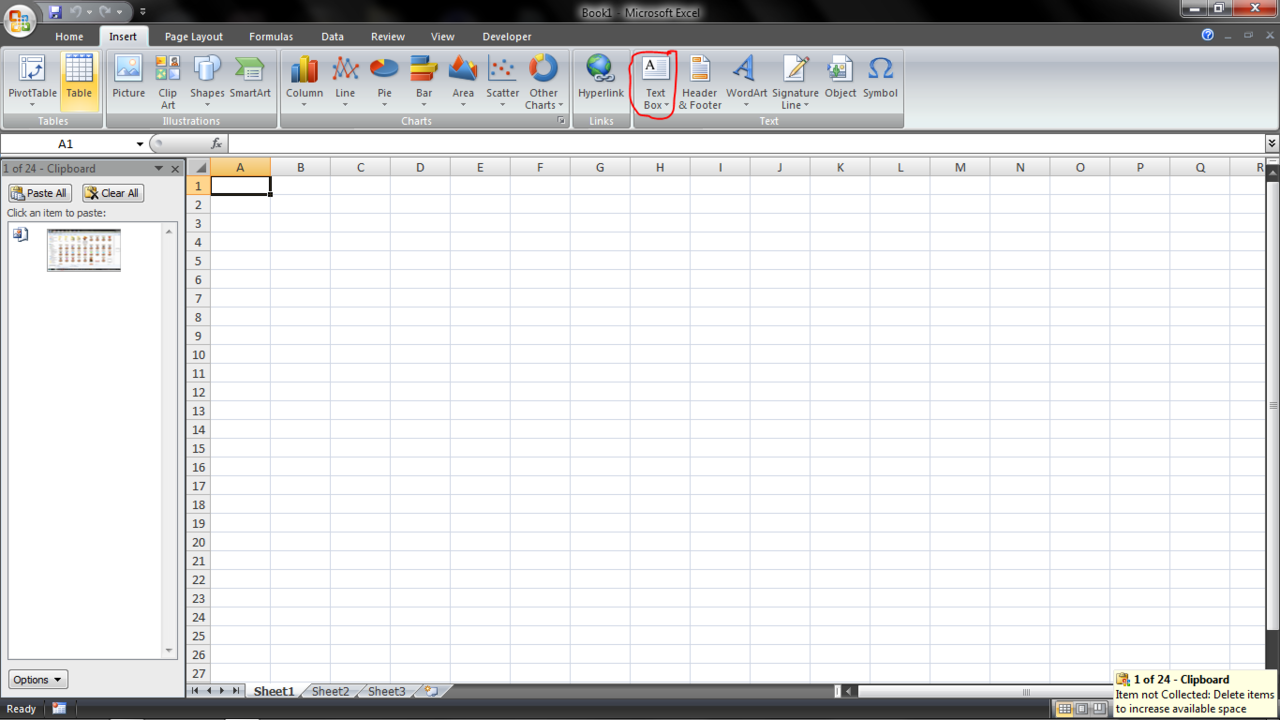The image size is (1280, 720).
Task: Insert a Picture from file
Action: (128, 78)
